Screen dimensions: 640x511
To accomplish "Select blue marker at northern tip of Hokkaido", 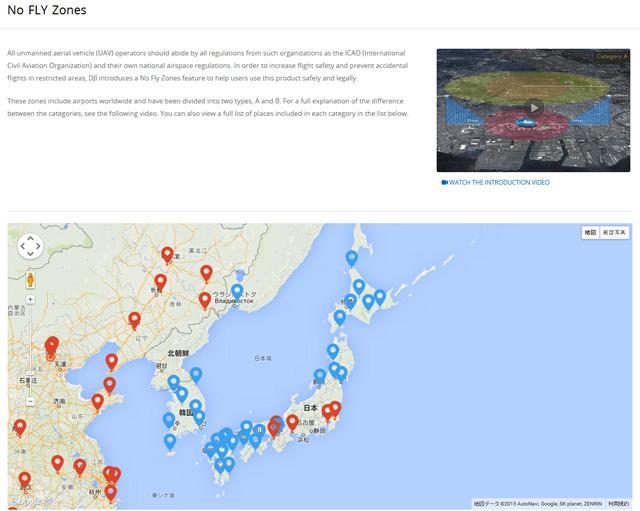I will pos(352,259).
